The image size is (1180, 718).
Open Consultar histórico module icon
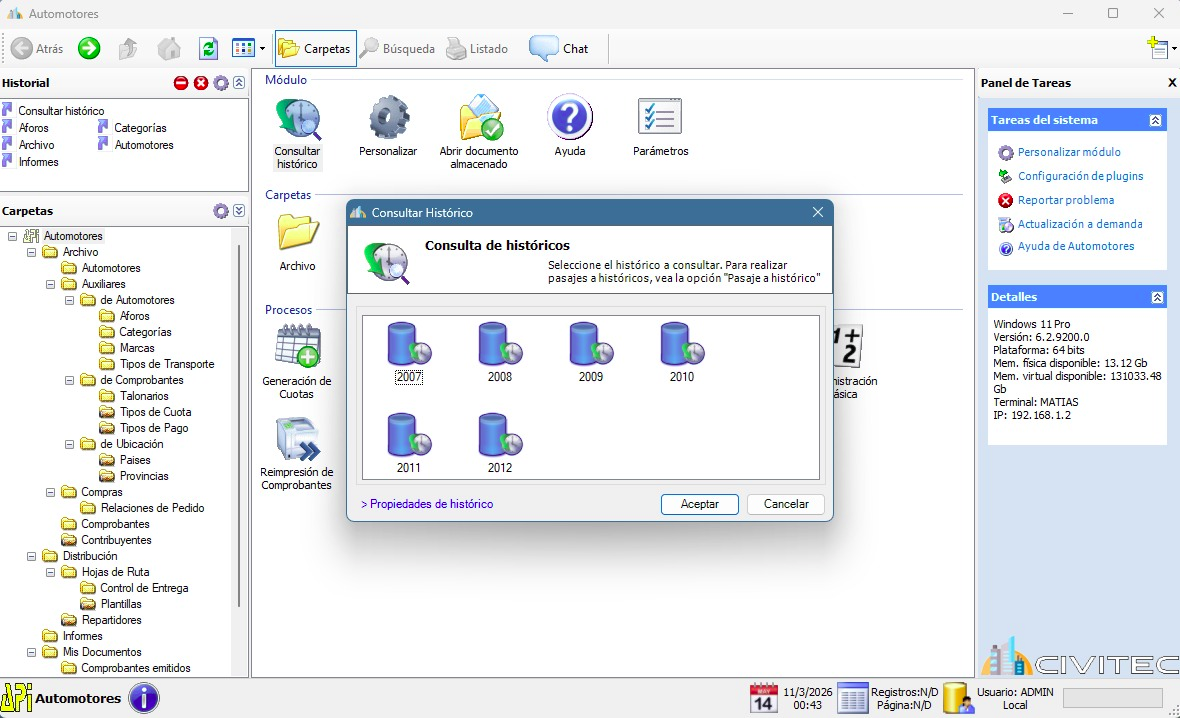pyautogui.click(x=297, y=133)
